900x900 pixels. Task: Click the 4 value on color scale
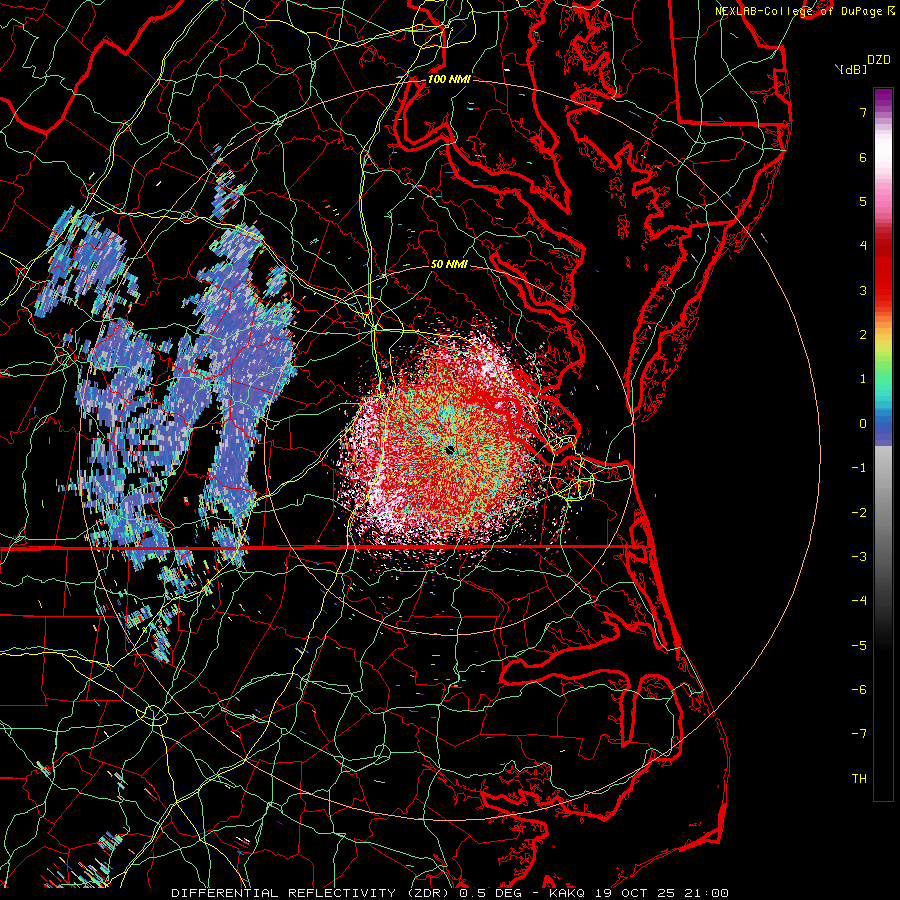[863, 246]
